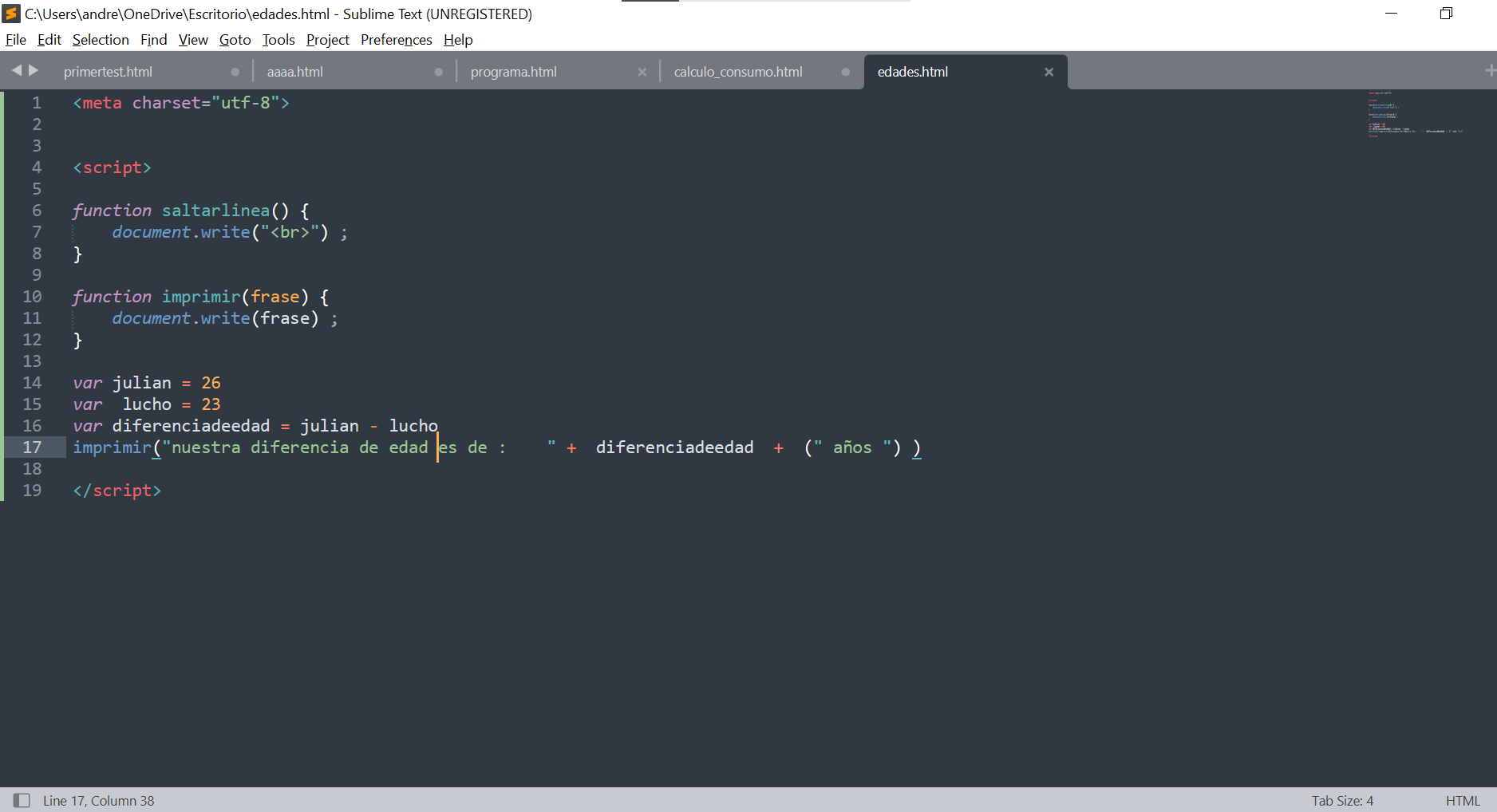Click the number 23 on line 15
Screen dimensions: 1497x812
pyautogui.click(x=211, y=404)
